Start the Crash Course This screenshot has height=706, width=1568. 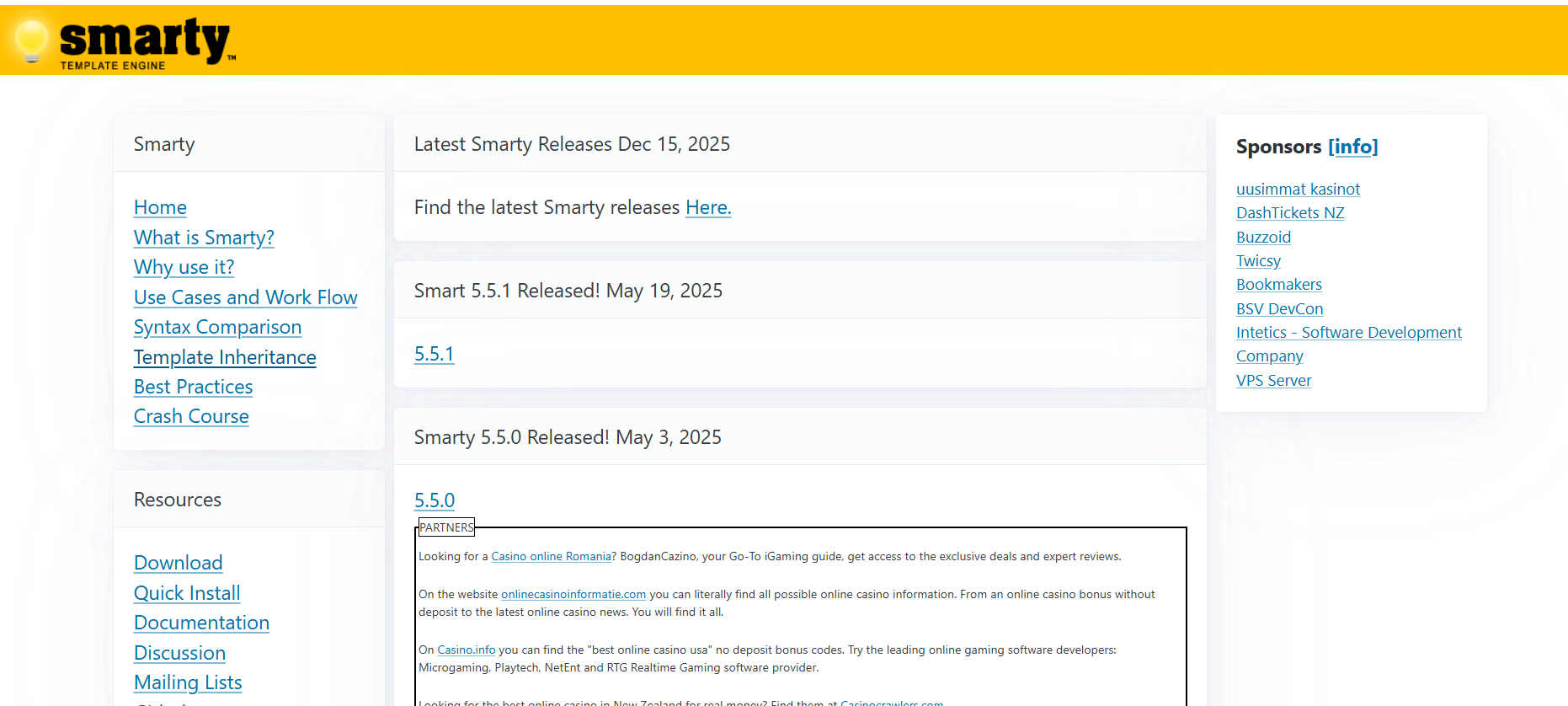191,416
